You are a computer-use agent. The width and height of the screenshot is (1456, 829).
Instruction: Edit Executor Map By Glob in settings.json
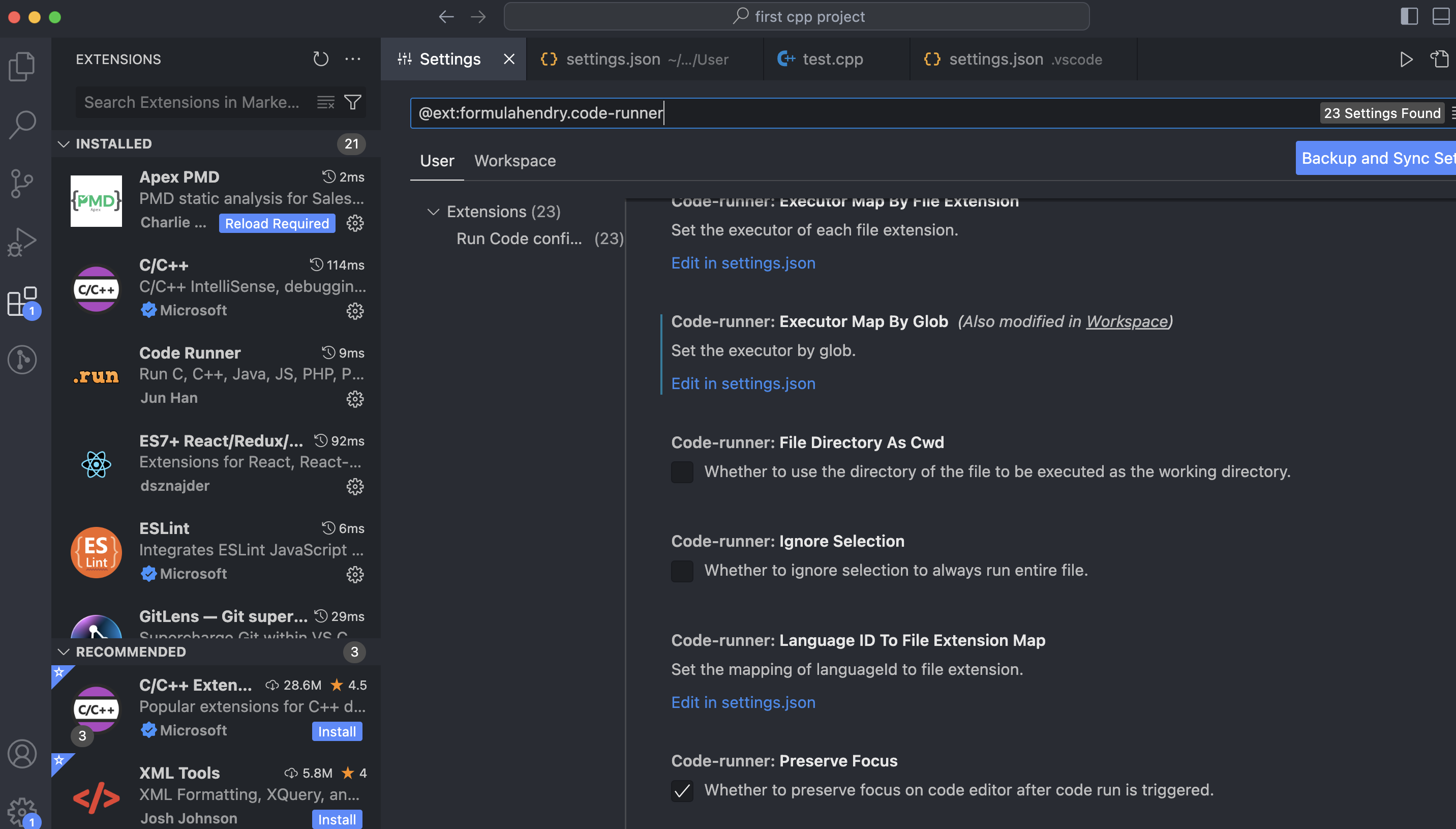[743, 384]
